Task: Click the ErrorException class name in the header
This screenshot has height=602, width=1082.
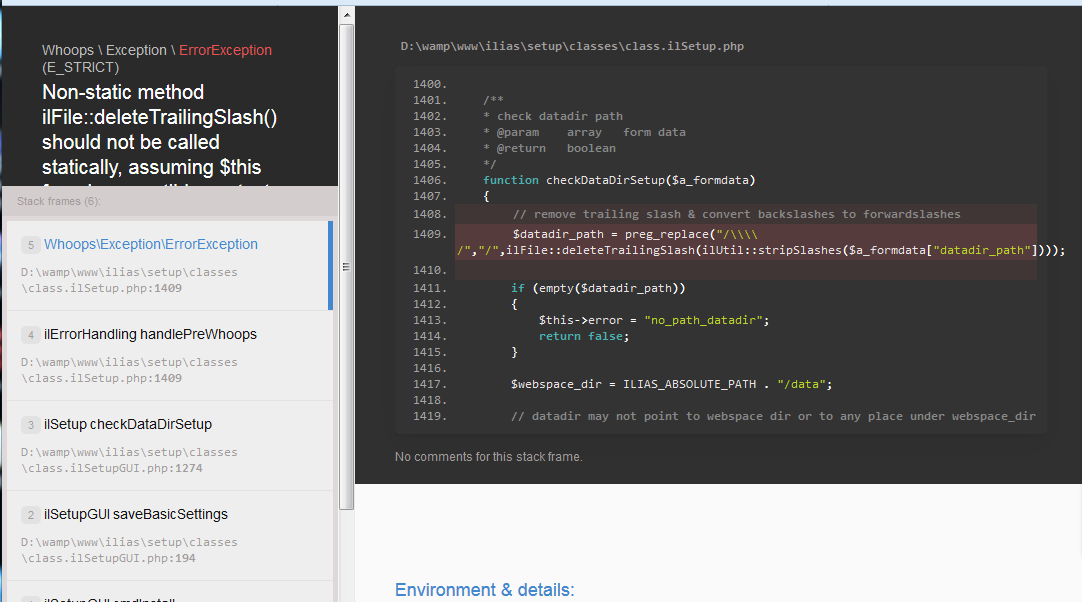Action: point(226,50)
